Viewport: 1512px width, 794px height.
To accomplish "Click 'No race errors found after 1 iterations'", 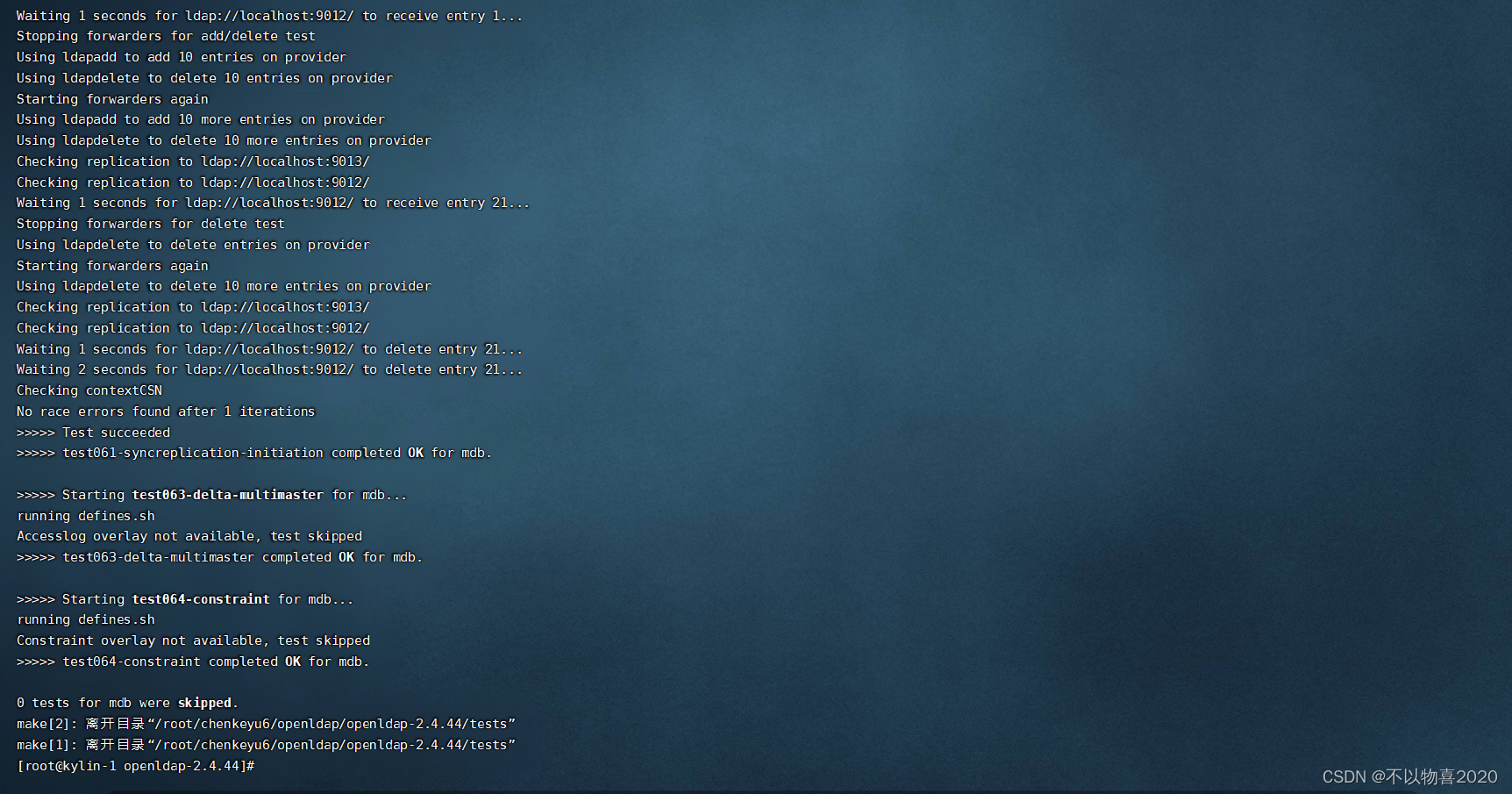I will pos(166,411).
